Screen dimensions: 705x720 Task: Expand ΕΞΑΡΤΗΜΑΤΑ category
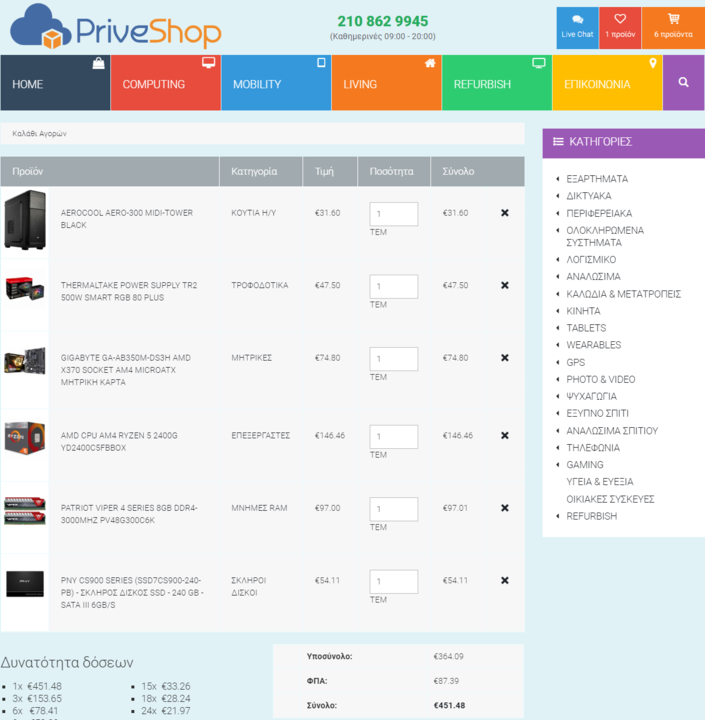pyautogui.click(x=597, y=179)
